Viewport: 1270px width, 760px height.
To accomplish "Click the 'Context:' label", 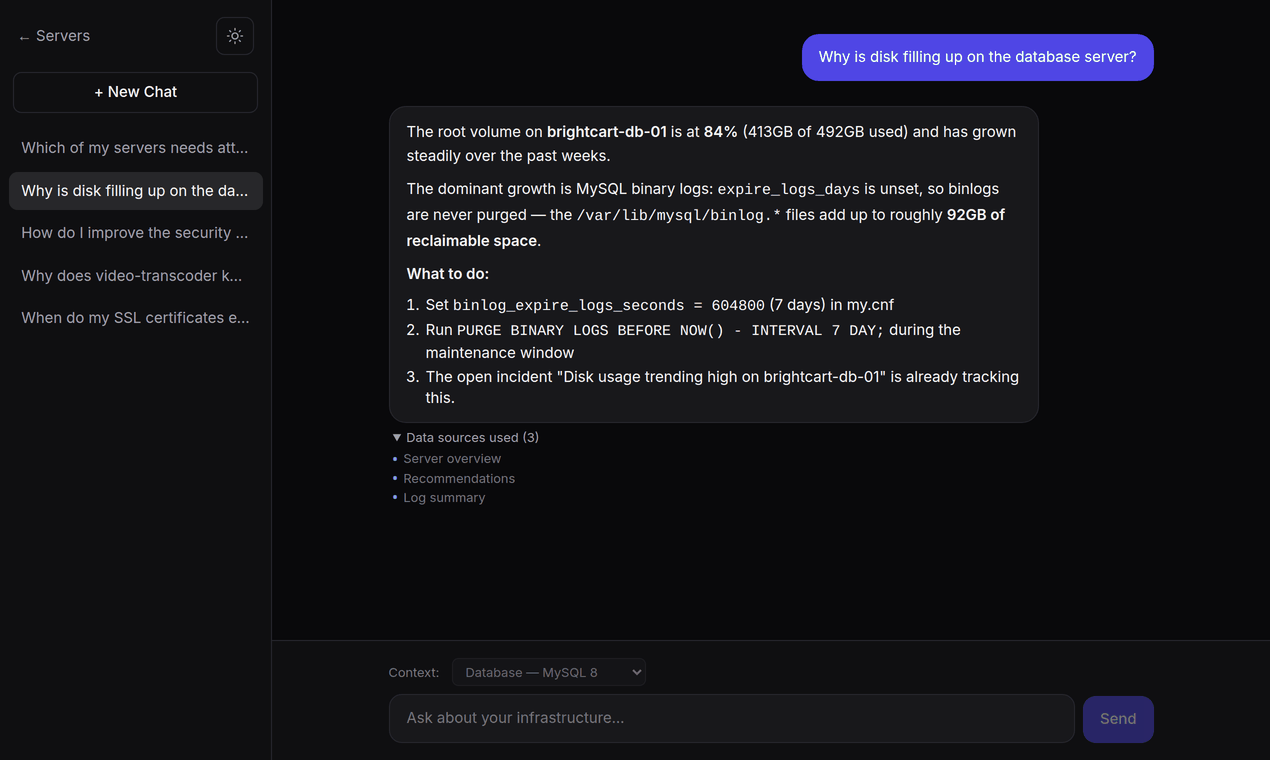I will click(x=414, y=673).
